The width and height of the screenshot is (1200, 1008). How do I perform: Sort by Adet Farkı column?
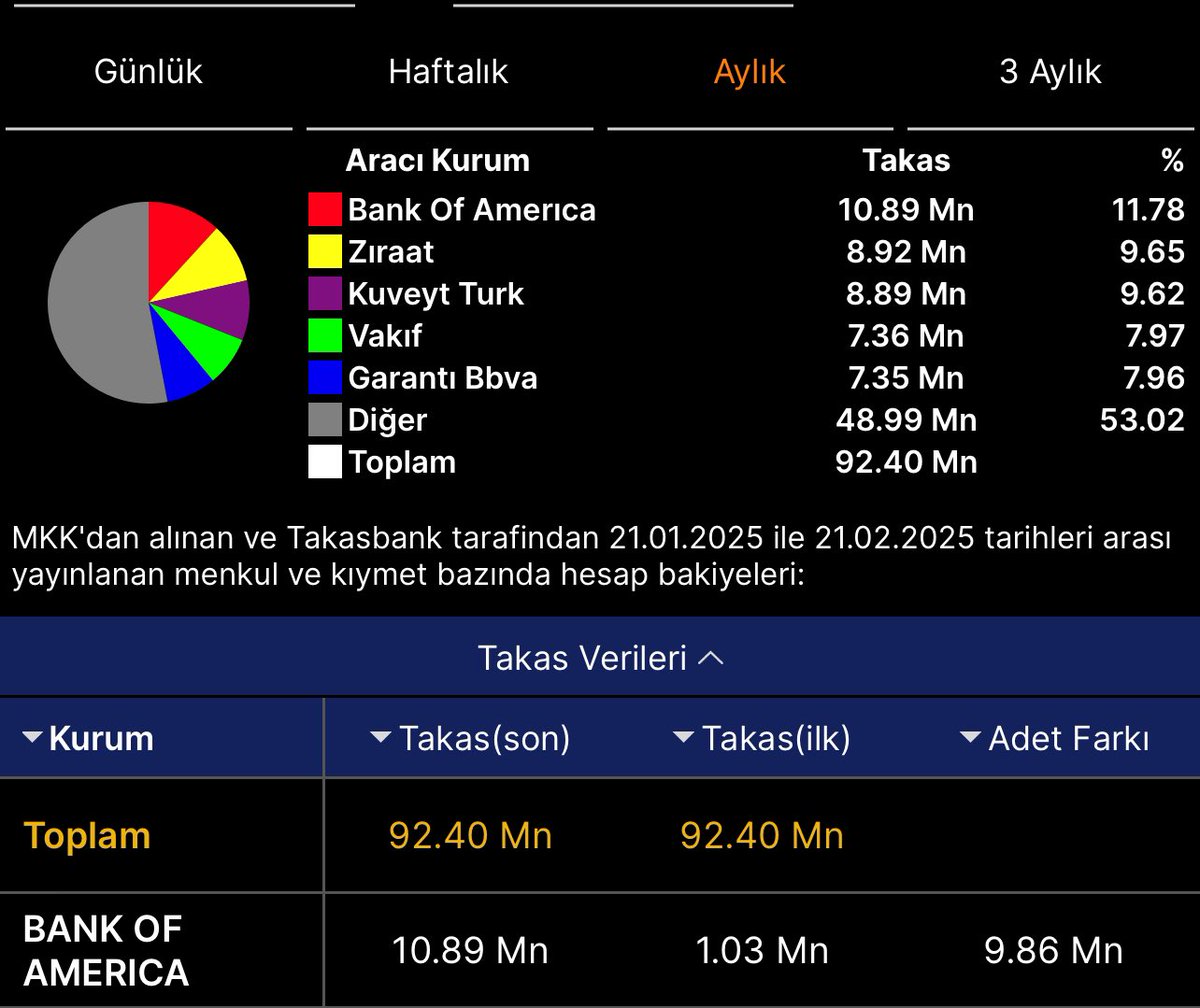click(x=1056, y=739)
